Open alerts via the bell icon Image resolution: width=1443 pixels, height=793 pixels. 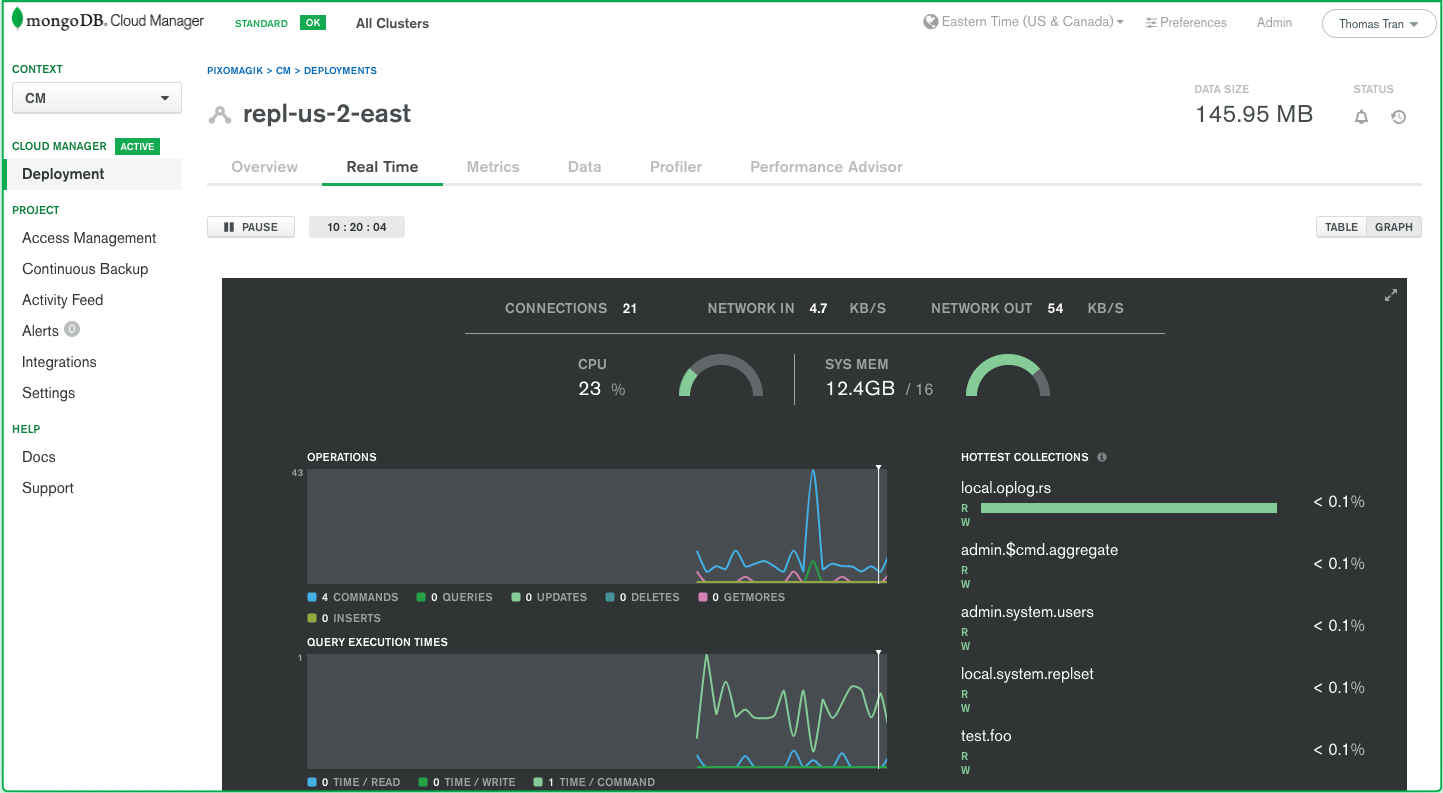(x=1361, y=117)
